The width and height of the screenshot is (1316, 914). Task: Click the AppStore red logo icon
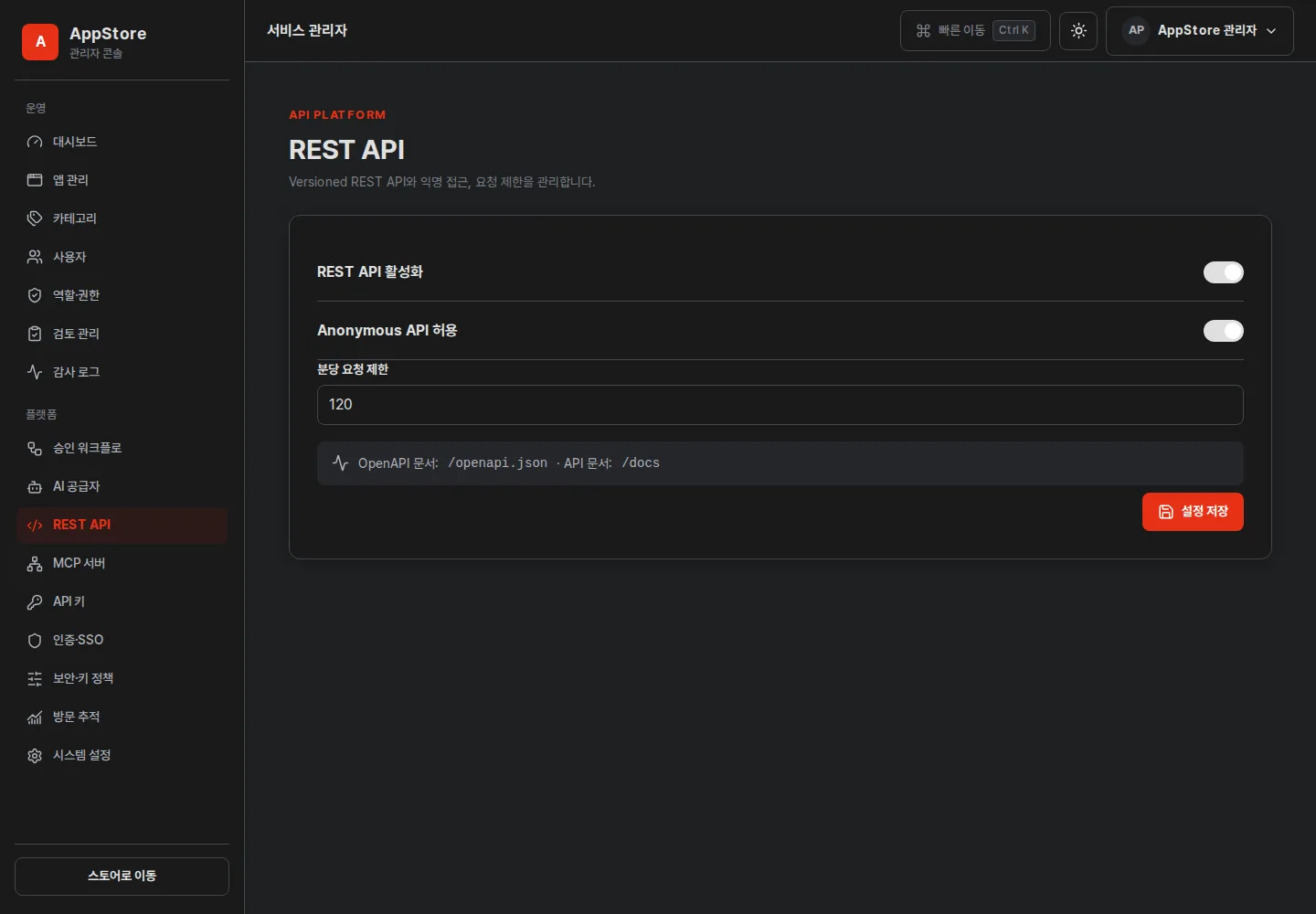pos(40,42)
